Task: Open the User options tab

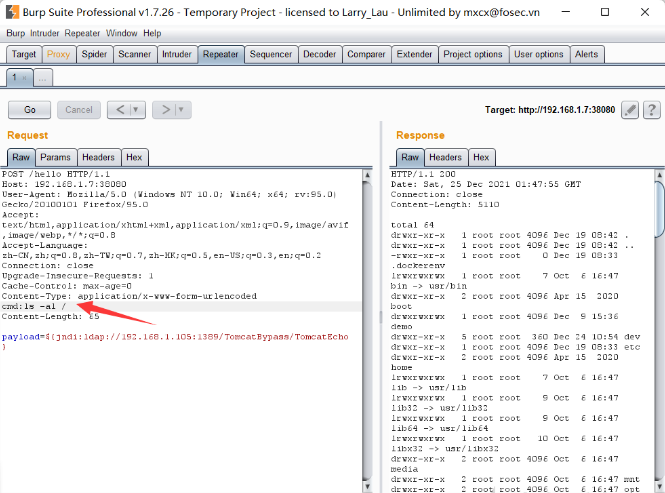Action: [539, 54]
